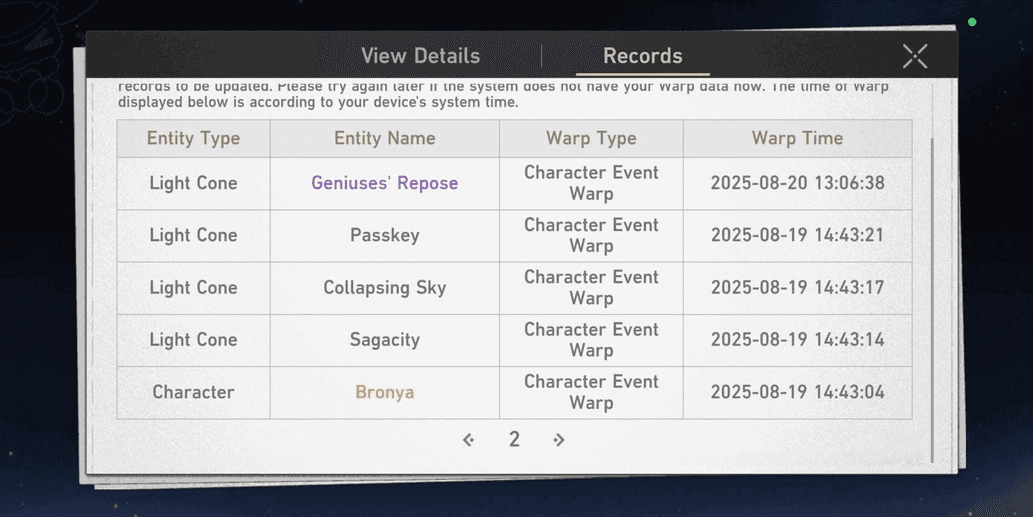
Task: Select the Bronya character entry
Action: click(x=385, y=393)
